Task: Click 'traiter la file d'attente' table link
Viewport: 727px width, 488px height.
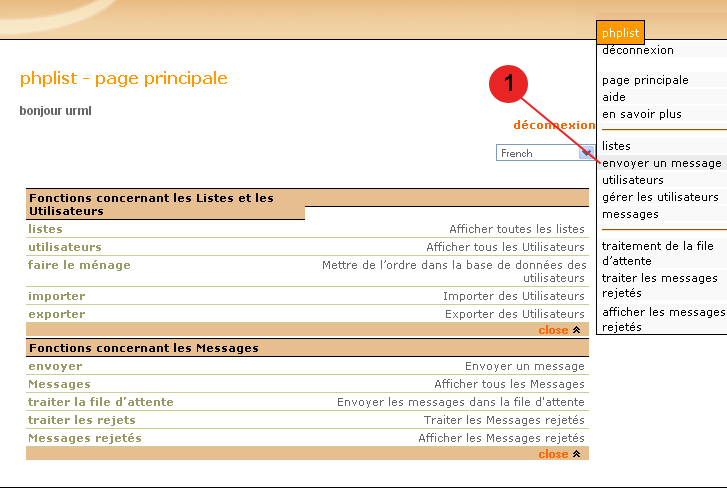Action: [x=100, y=402]
